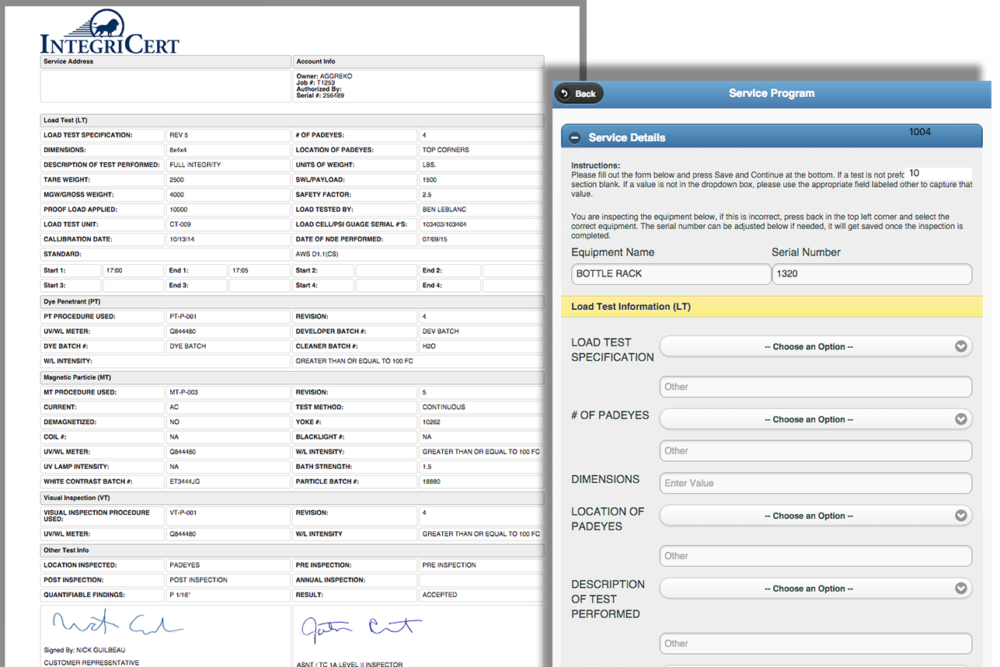Image resolution: width=1000 pixels, height=667 pixels.
Task: Click the Other Test Info section header
Action: pos(291,550)
